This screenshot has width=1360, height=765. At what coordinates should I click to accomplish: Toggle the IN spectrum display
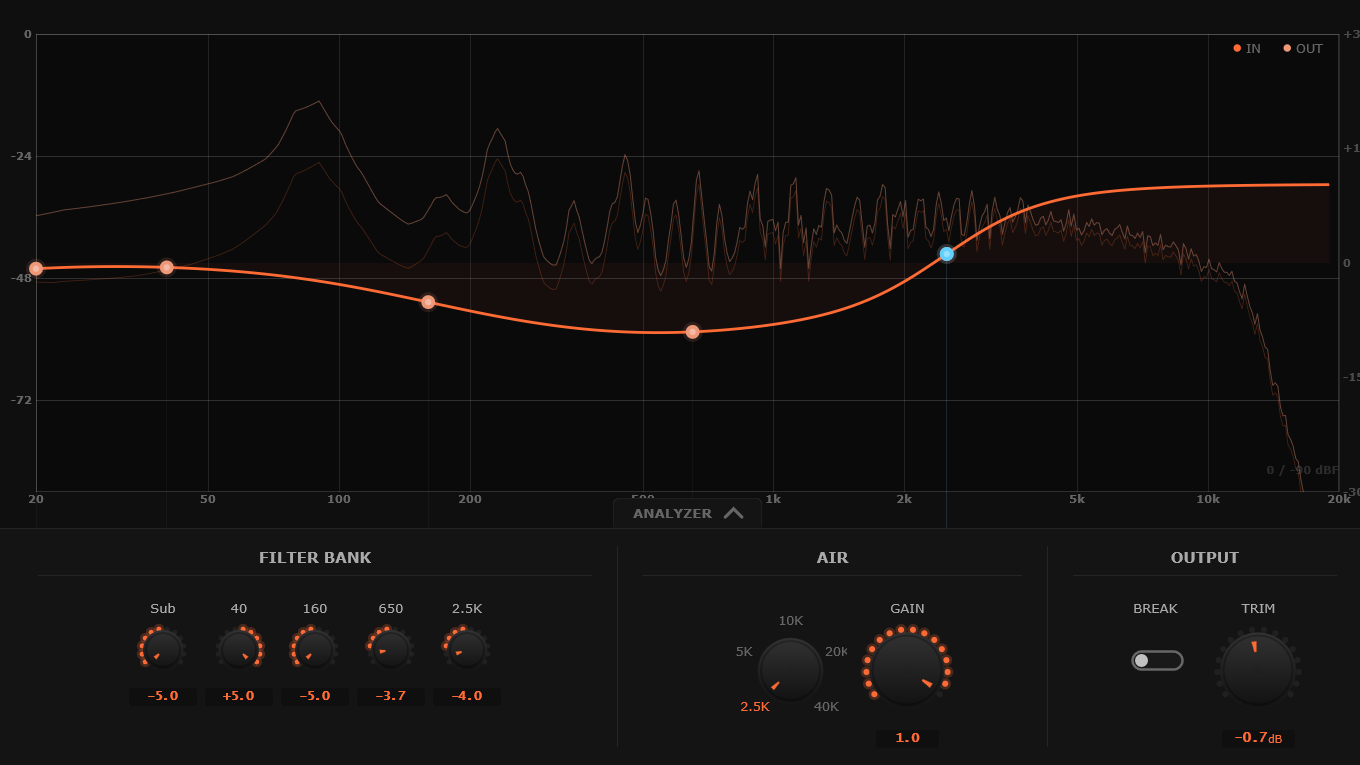tap(1245, 48)
